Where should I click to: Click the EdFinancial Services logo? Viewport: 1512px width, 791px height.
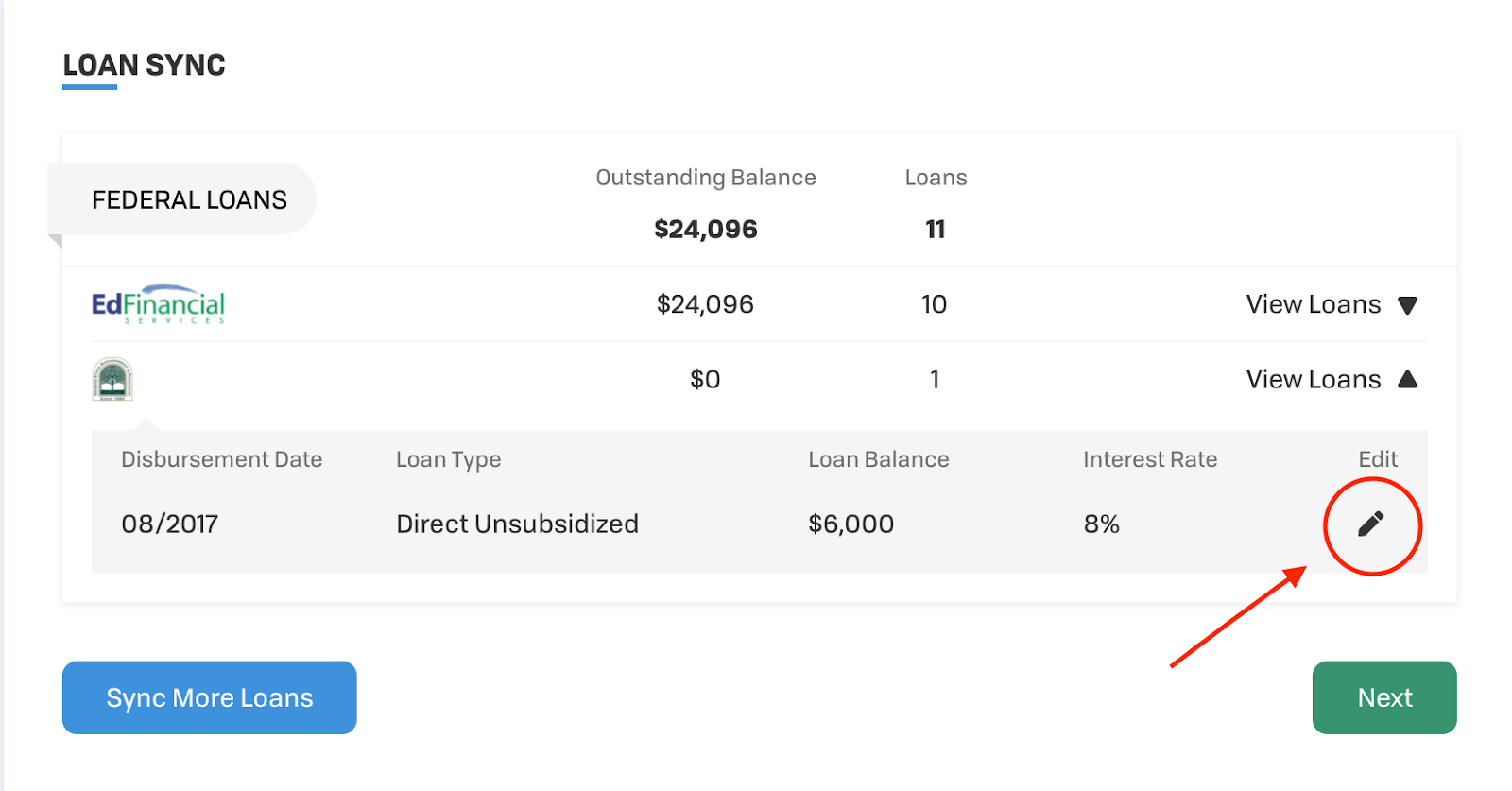pyautogui.click(x=158, y=304)
